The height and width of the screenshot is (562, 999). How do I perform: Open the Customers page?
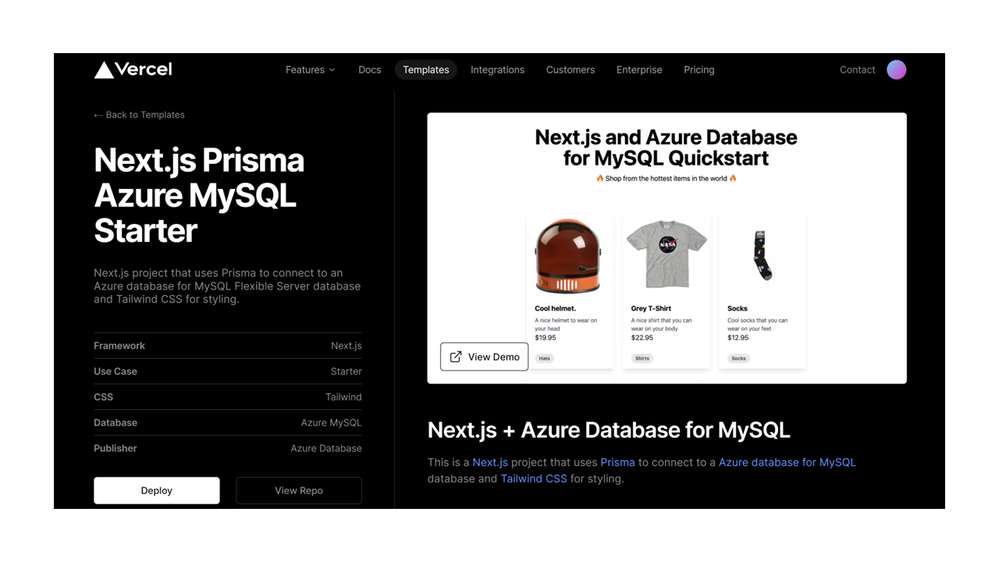(x=570, y=69)
